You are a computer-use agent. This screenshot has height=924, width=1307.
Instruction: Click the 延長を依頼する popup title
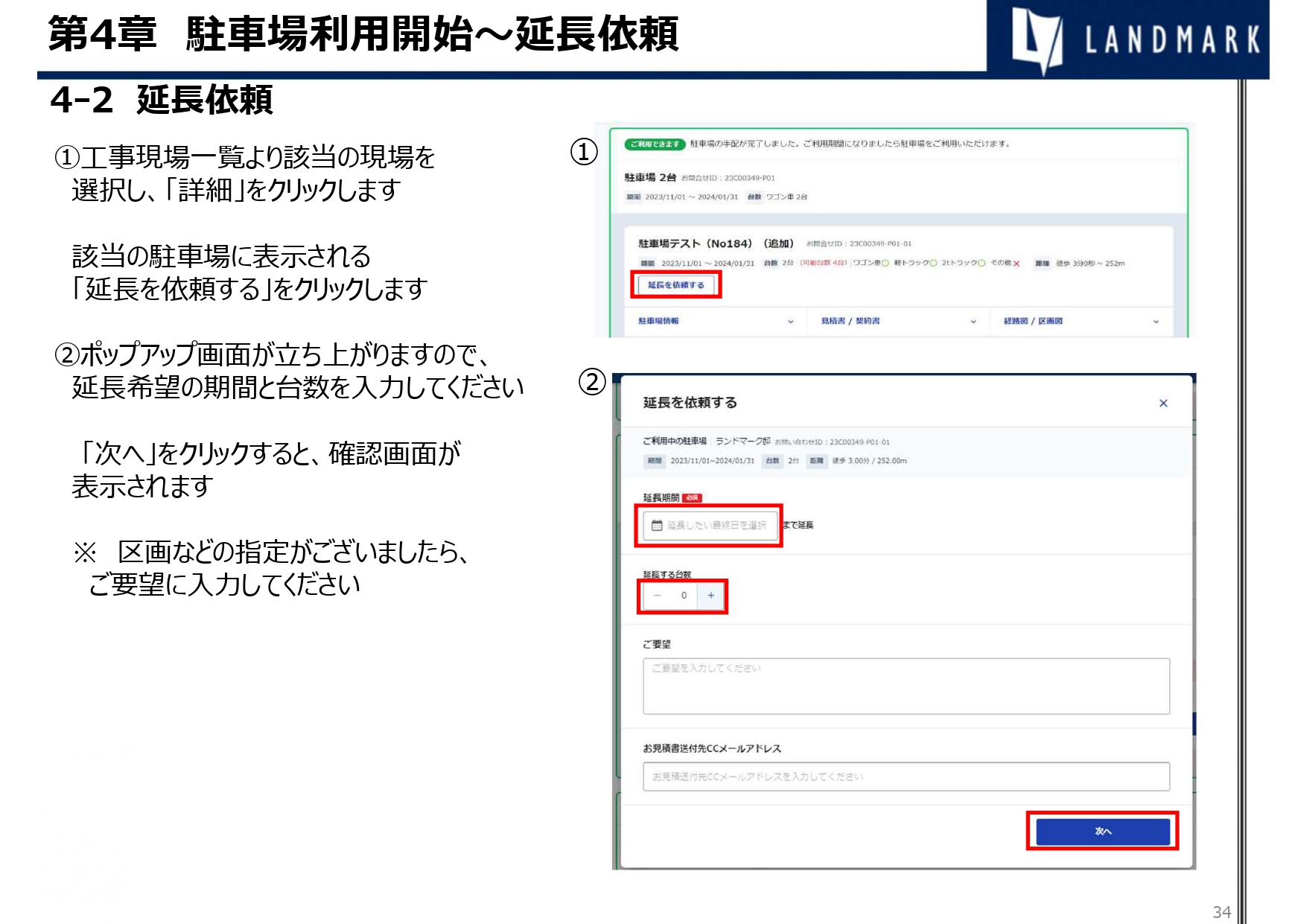tap(690, 403)
